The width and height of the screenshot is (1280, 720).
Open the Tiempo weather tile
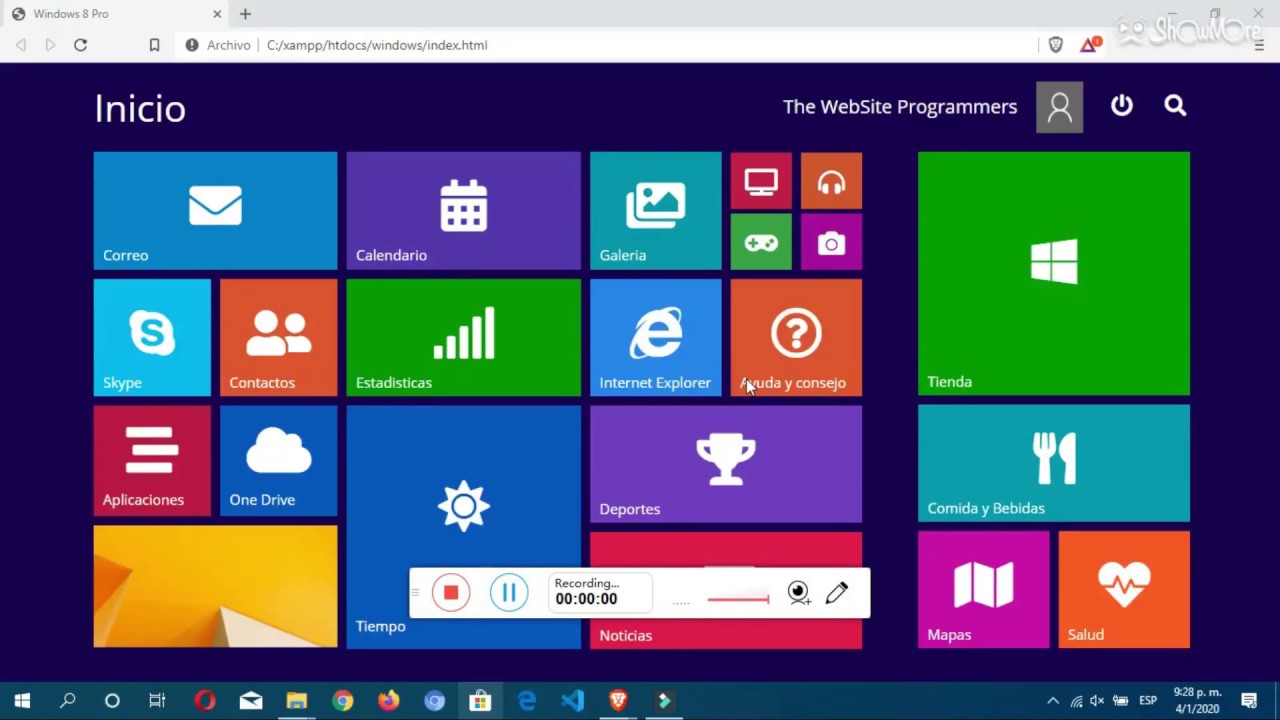point(463,500)
